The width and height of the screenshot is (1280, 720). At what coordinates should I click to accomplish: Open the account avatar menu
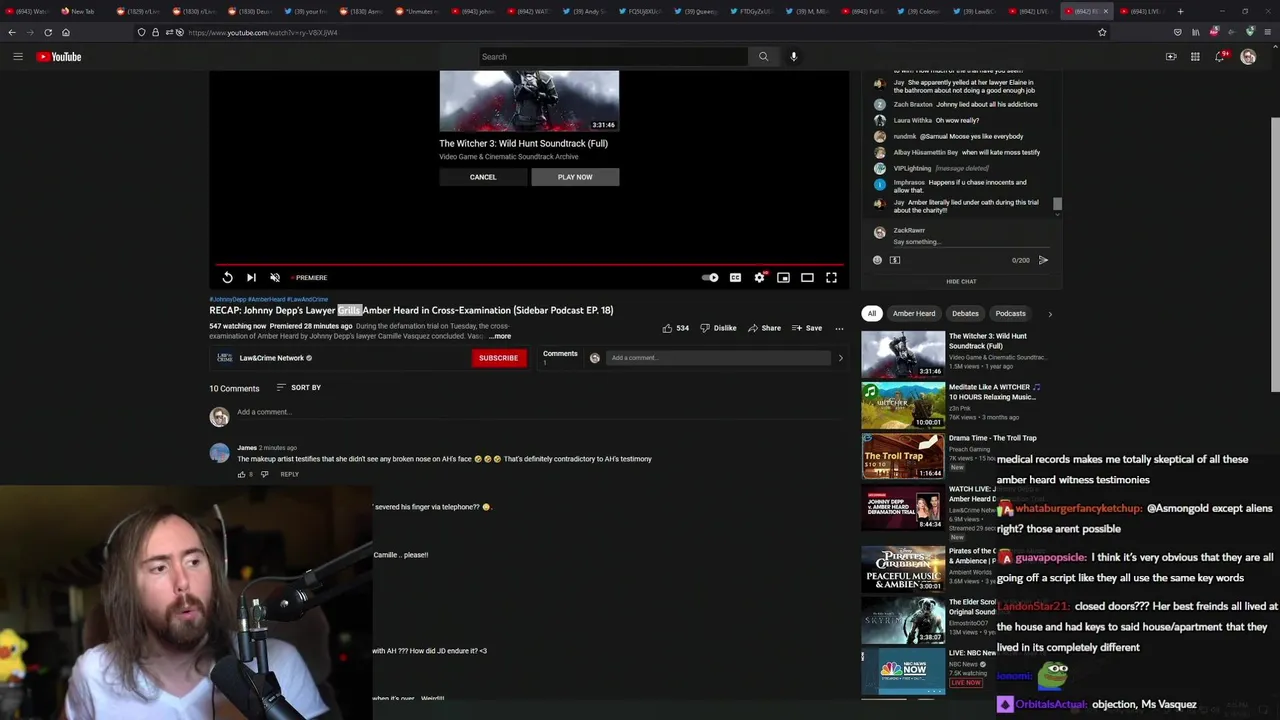click(1248, 57)
